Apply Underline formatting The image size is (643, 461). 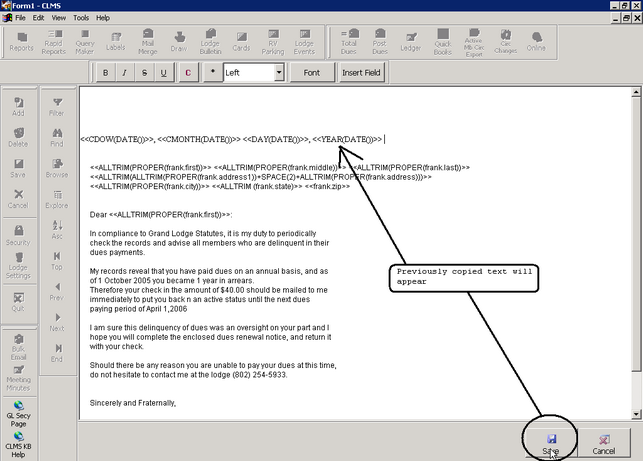click(165, 73)
